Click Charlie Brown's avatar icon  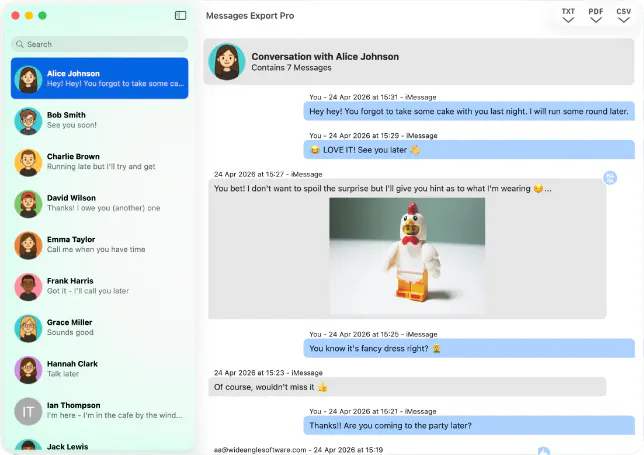[x=28, y=162]
